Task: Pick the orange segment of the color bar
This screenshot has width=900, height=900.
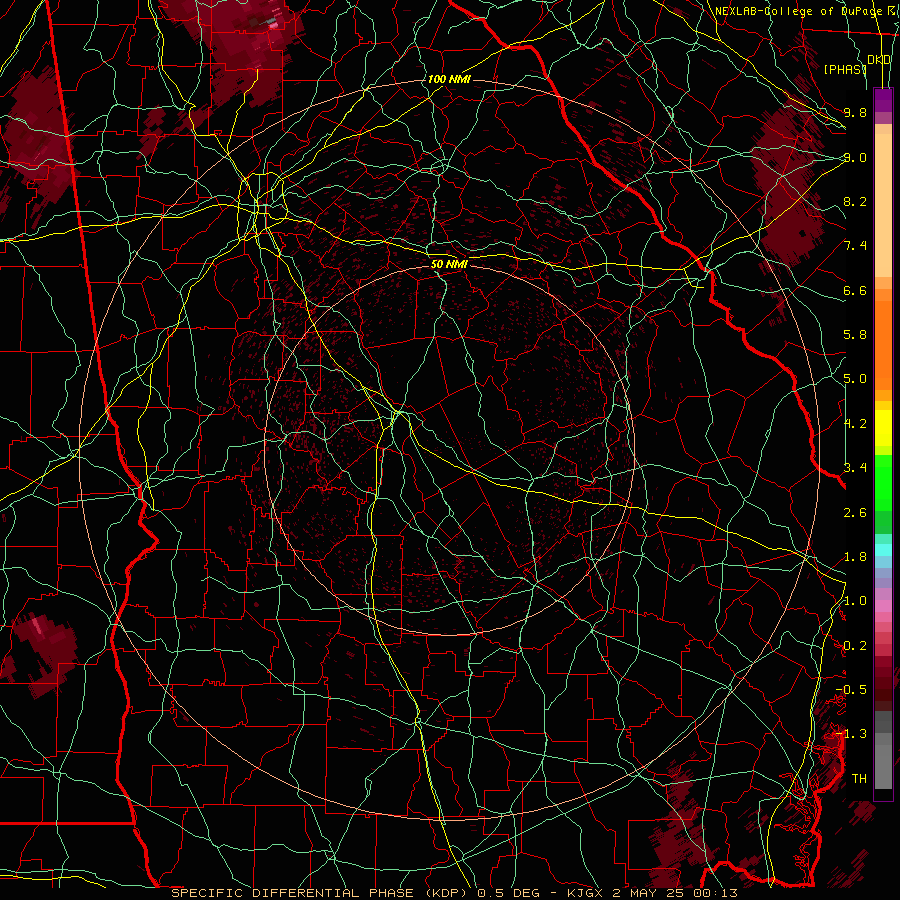Action: pos(883,344)
